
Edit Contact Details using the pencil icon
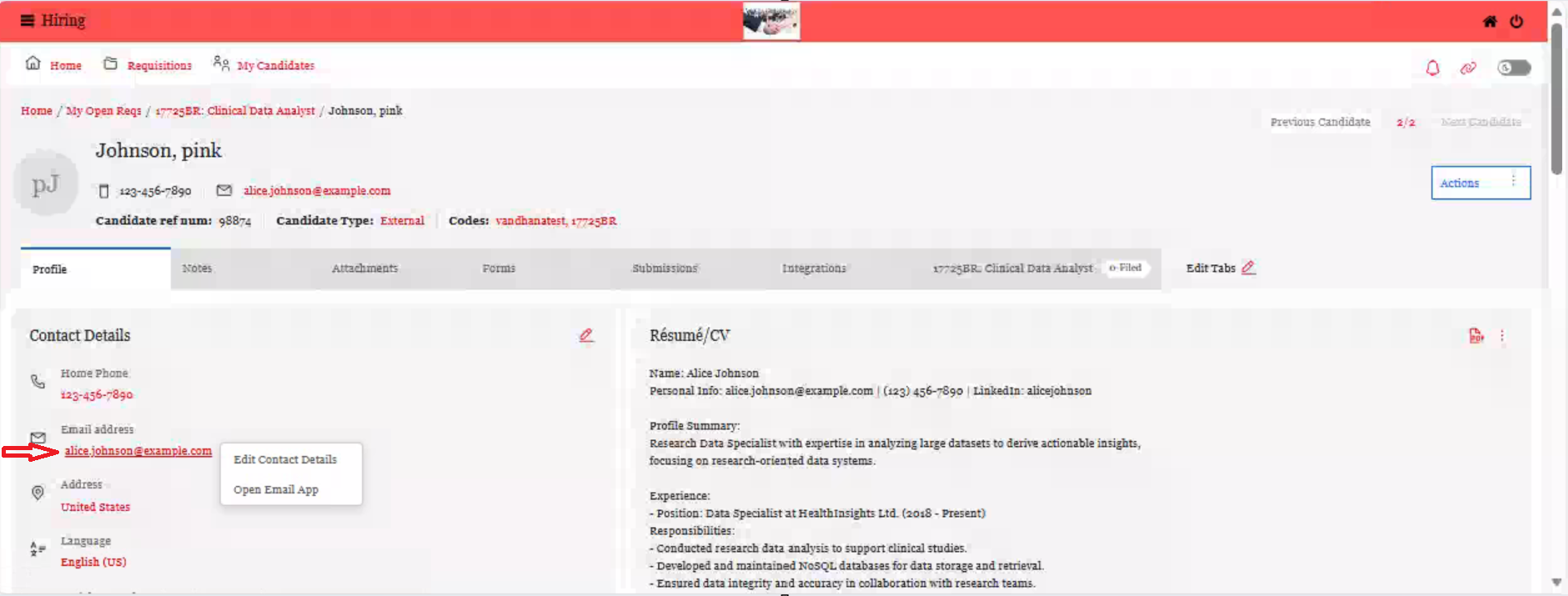587,335
